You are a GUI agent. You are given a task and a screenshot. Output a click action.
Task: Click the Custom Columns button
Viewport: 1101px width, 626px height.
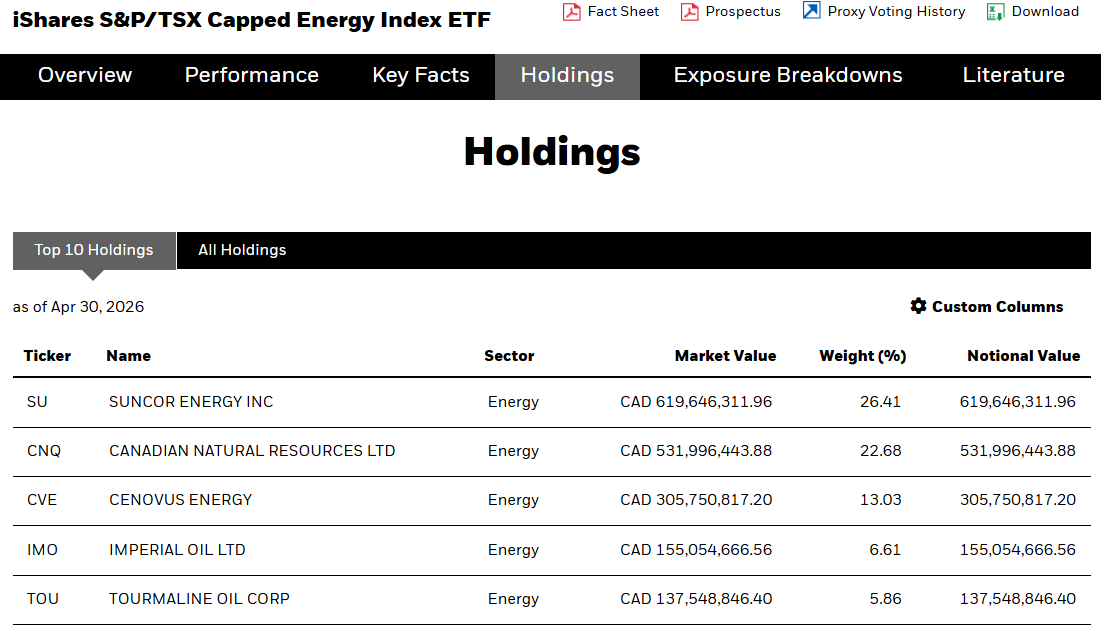pos(987,307)
